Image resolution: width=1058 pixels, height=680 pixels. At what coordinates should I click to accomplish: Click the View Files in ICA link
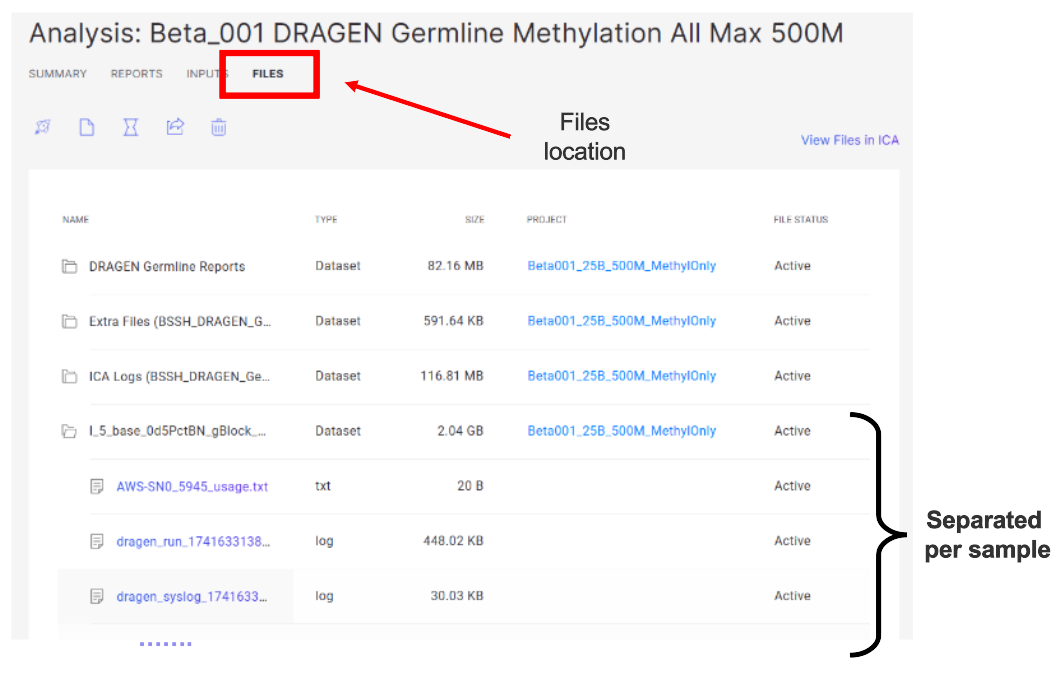(x=849, y=141)
